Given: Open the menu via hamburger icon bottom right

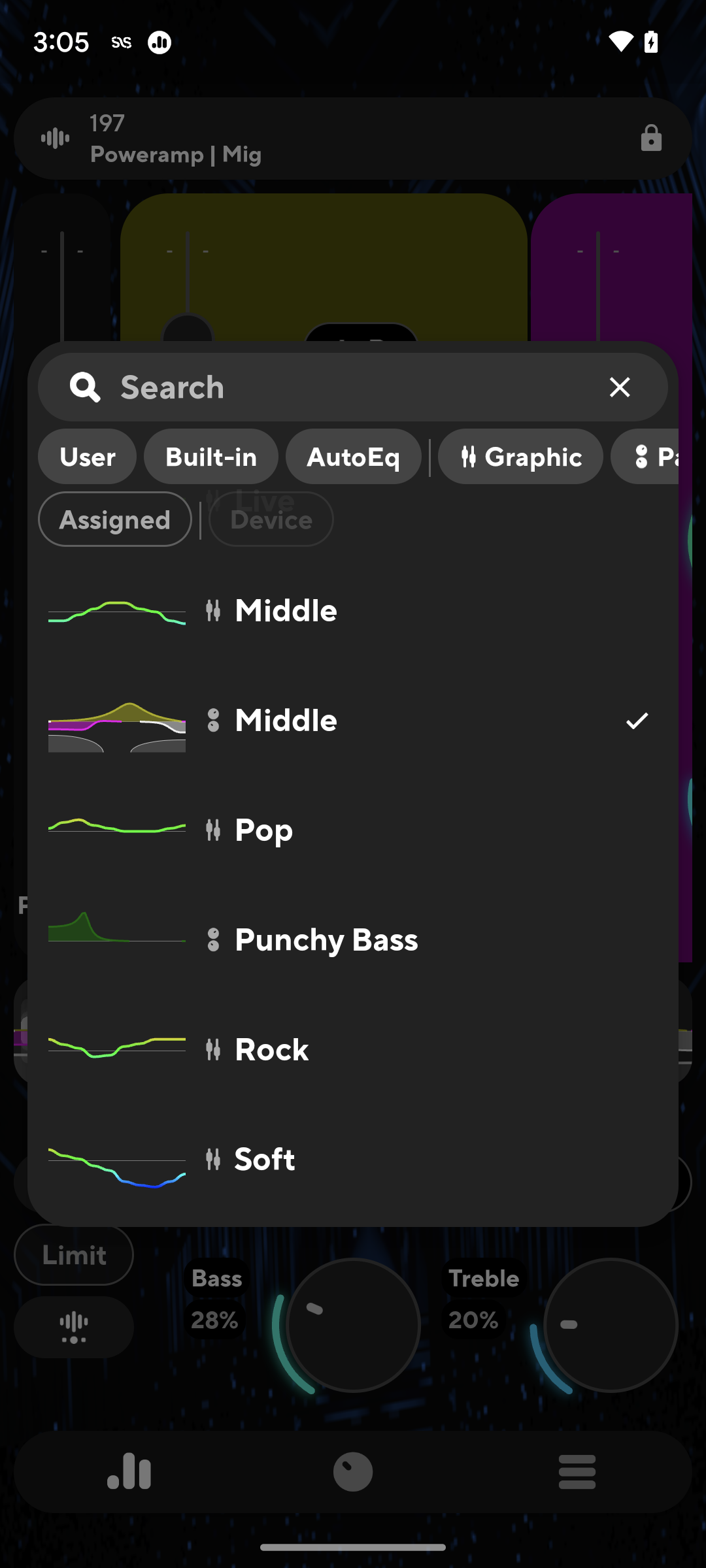Looking at the screenshot, I should click(576, 1471).
